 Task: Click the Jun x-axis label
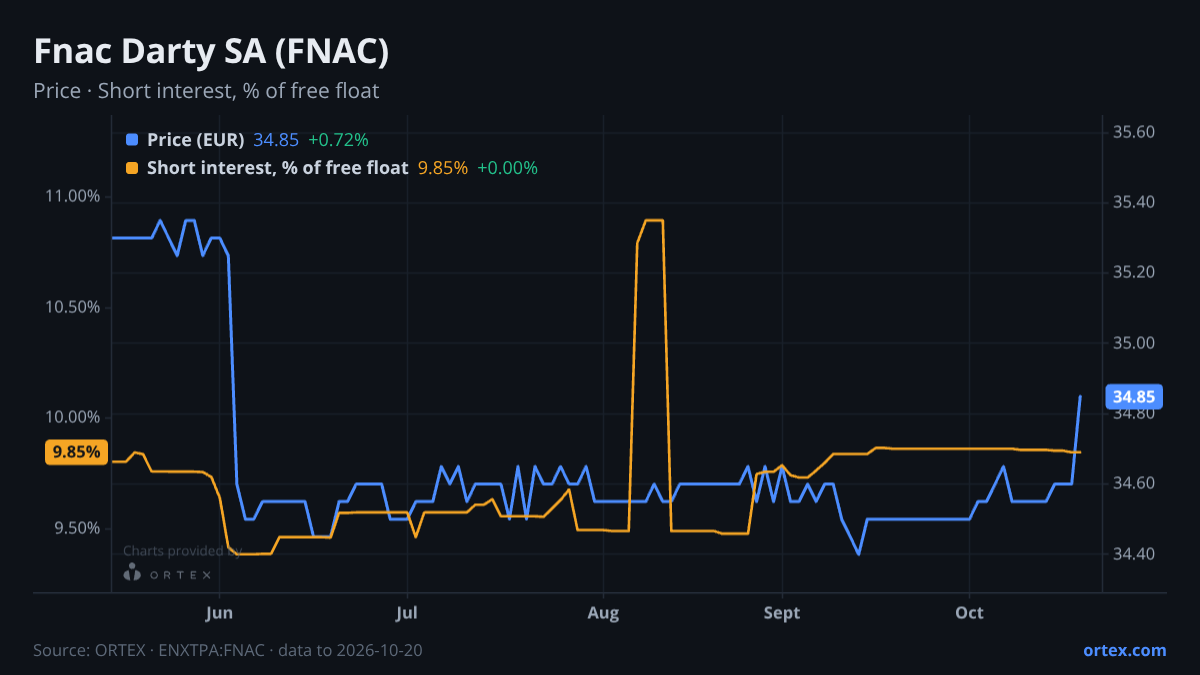tap(219, 613)
